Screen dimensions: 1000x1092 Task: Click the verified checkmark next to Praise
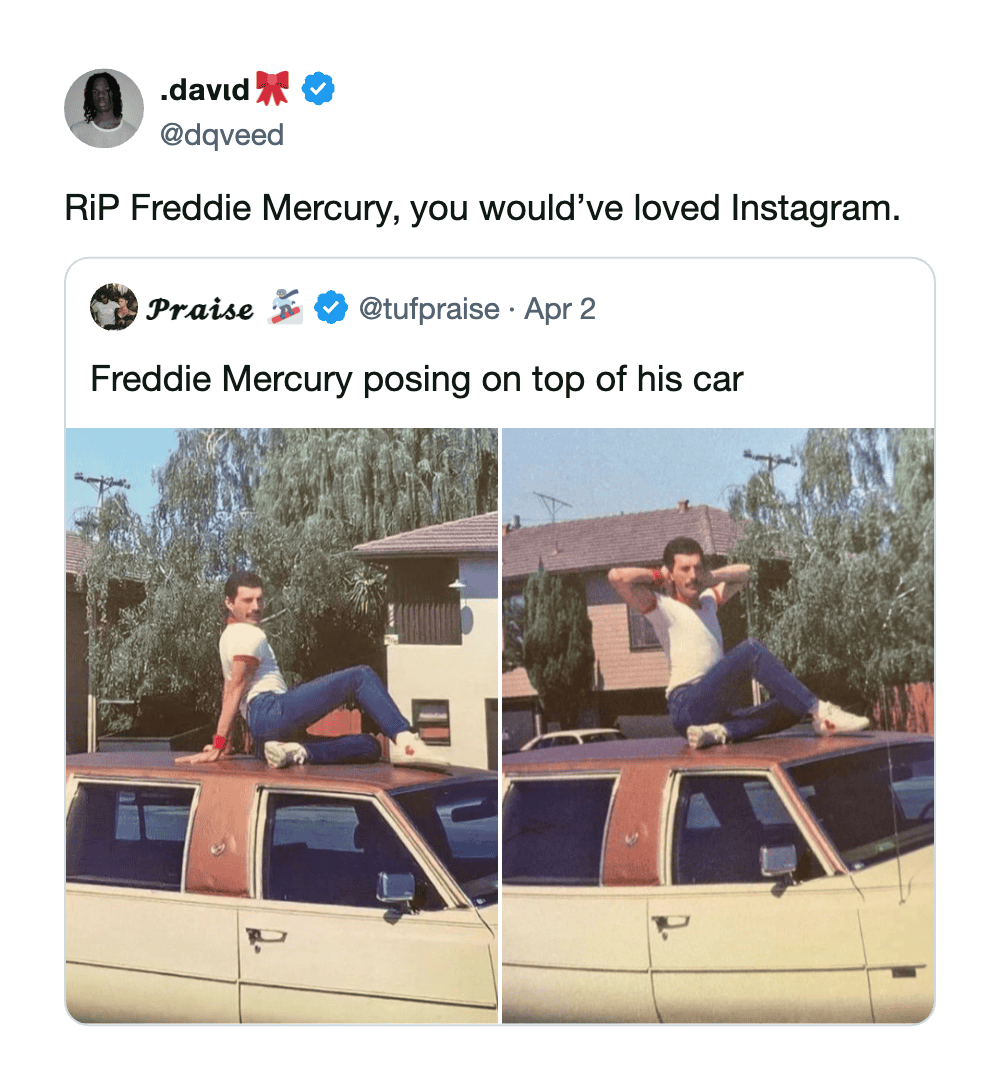pyautogui.click(x=330, y=308)
